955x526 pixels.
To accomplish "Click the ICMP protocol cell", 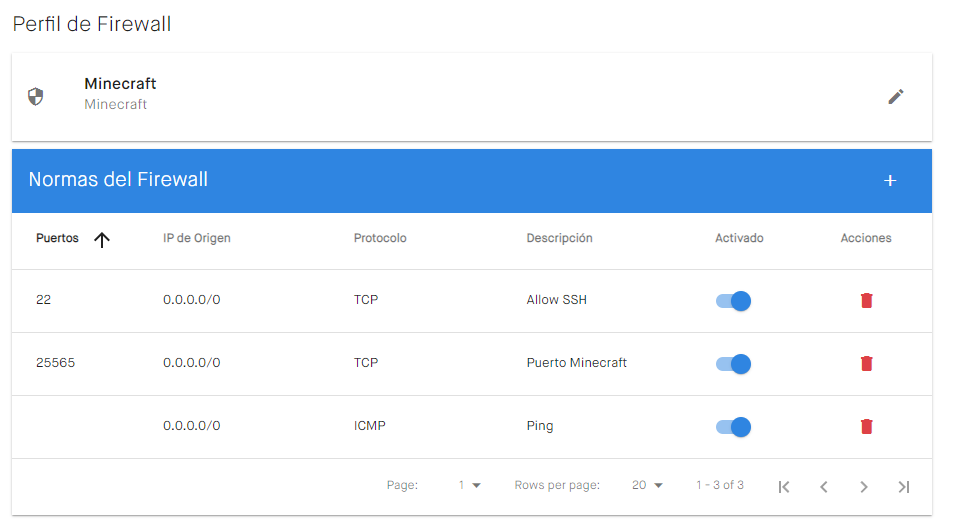I will coord(370,426).
